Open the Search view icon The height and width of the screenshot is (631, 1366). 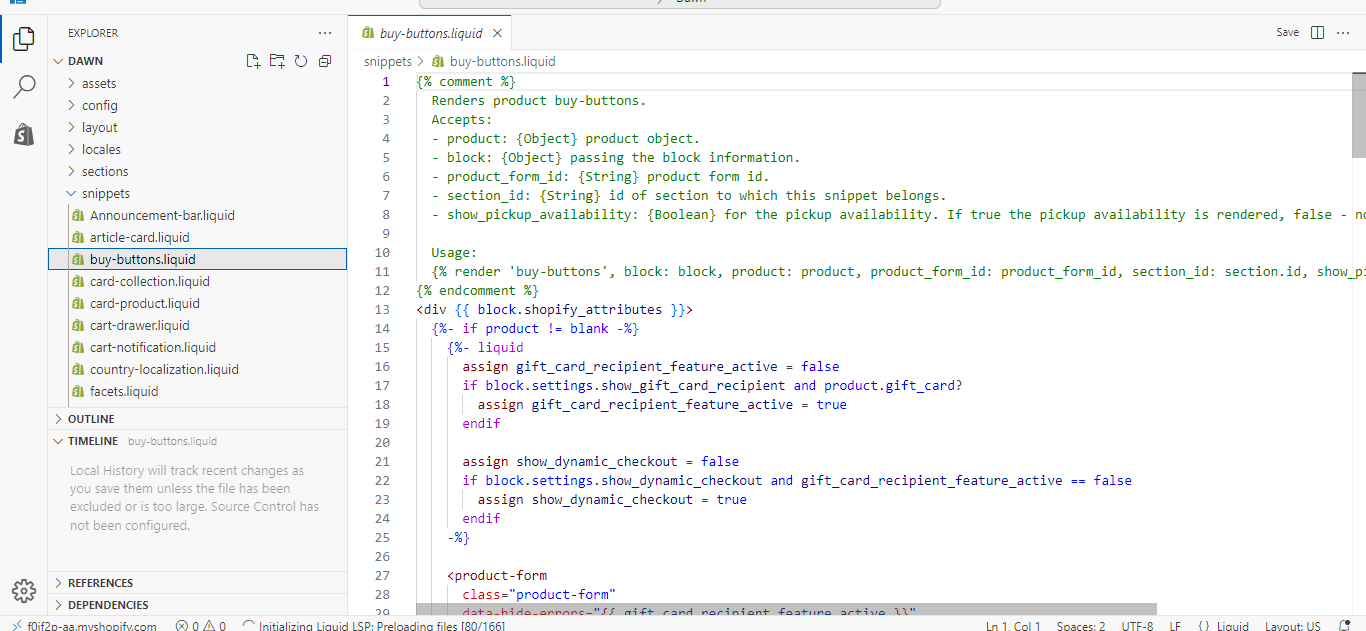24,87
